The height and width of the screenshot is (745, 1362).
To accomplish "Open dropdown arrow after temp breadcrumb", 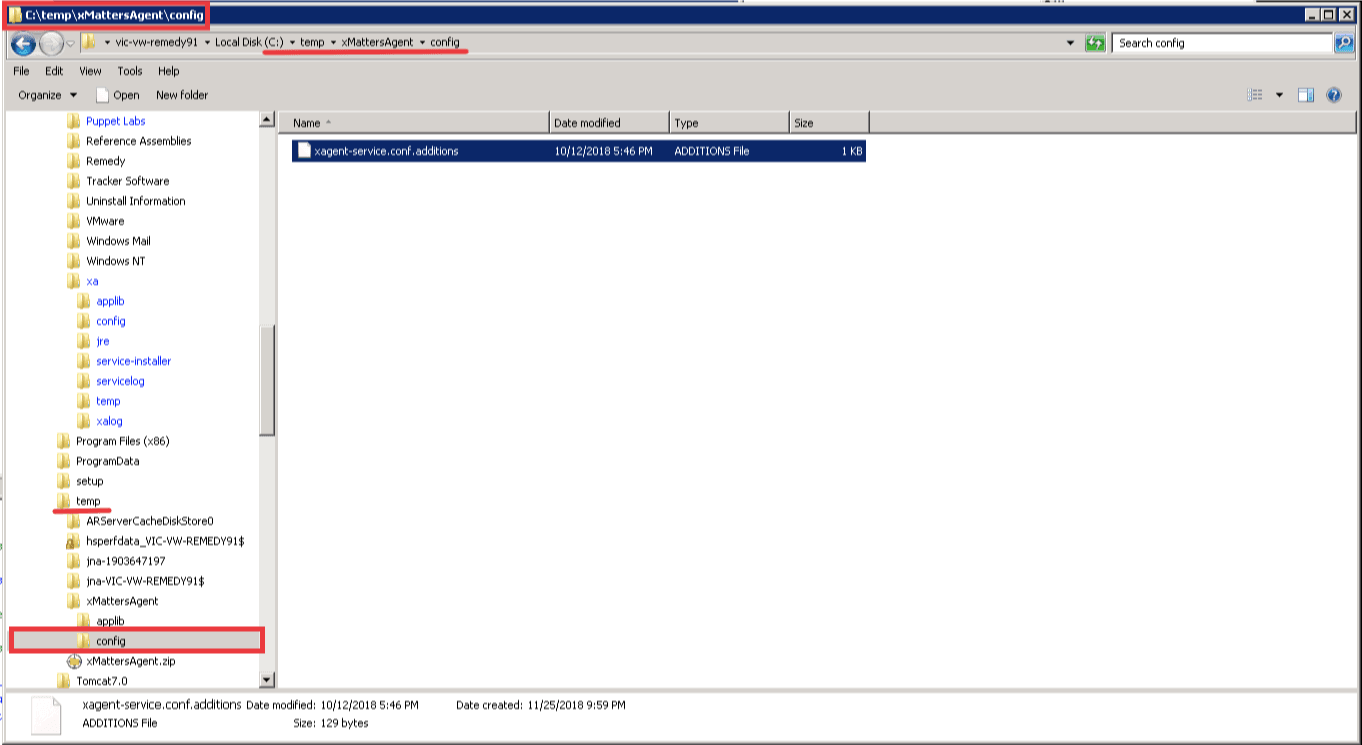I will [x=333, y=43].
